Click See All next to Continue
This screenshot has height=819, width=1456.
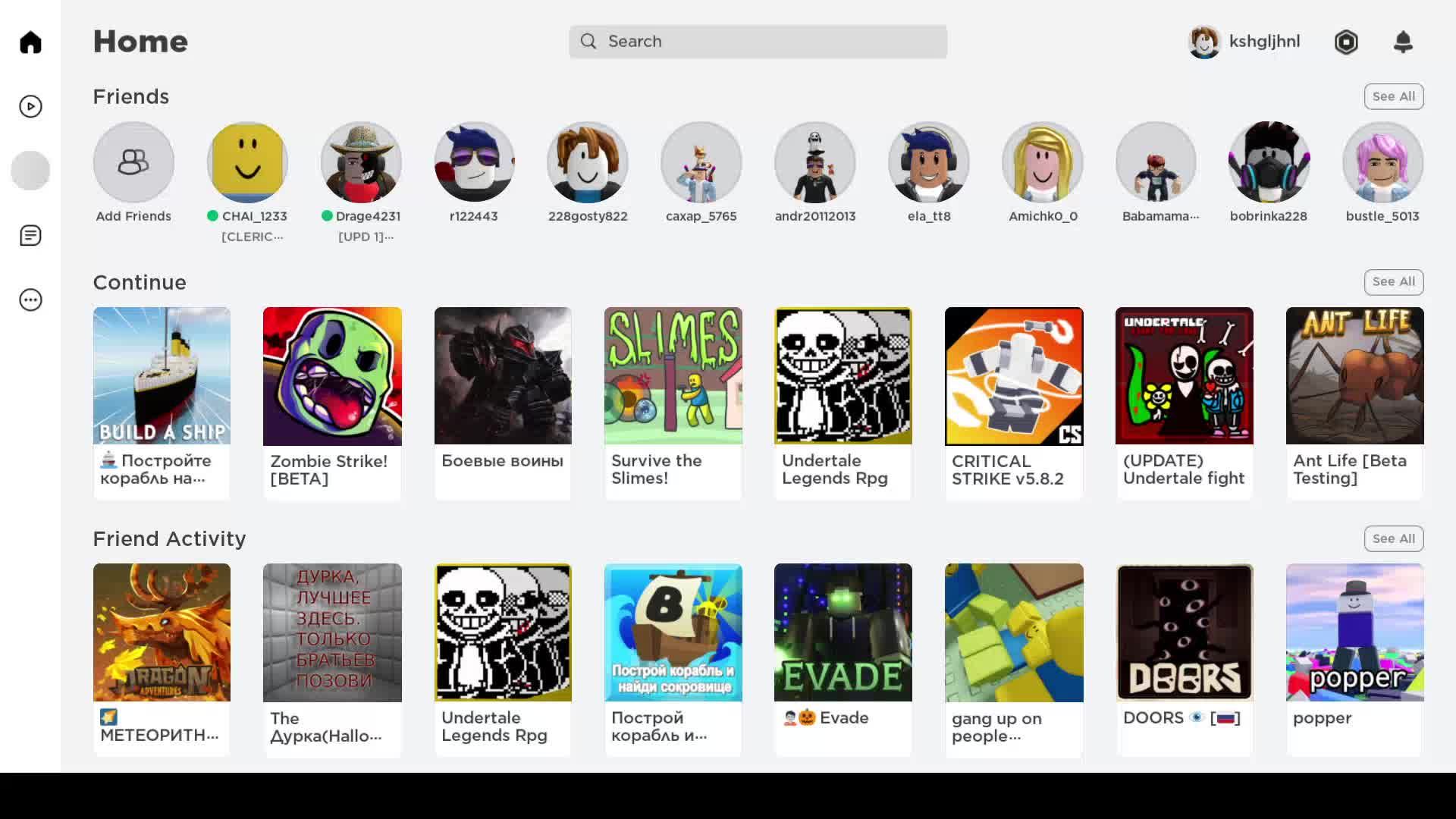(1394, 281)
